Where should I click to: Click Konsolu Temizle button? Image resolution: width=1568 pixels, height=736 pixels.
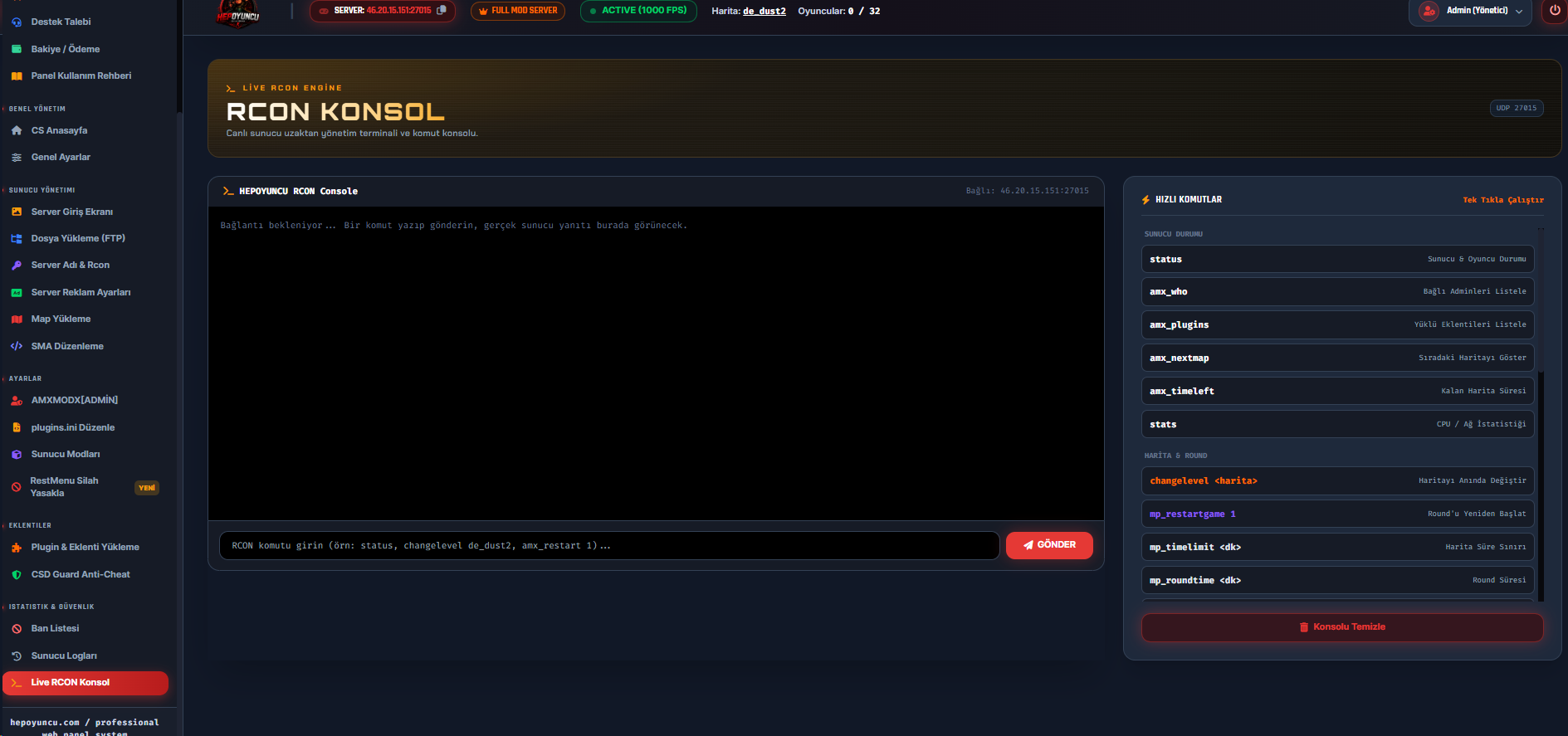(1342, 627)
